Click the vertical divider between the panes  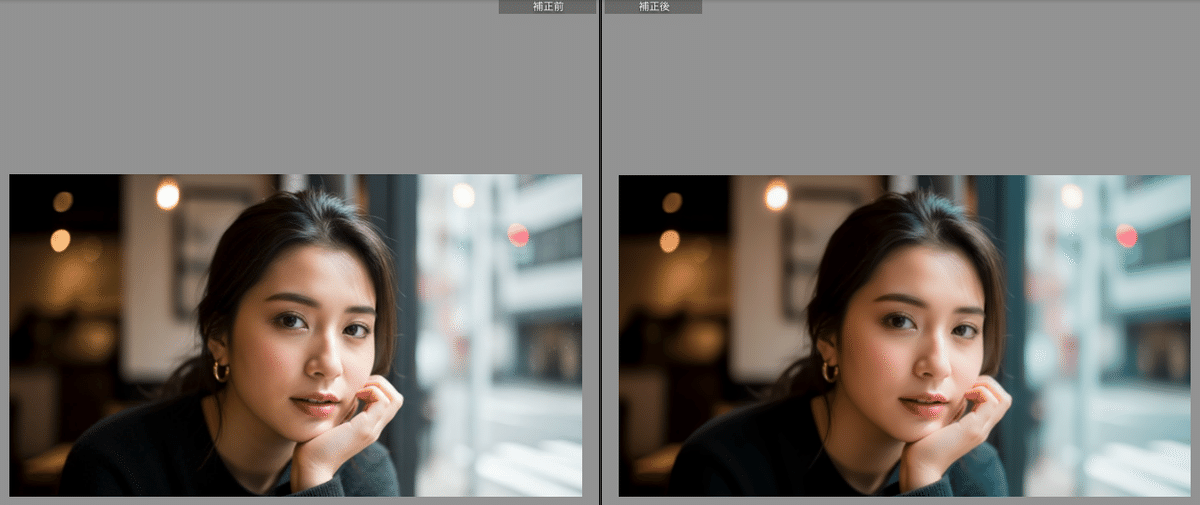pos(600,252)
